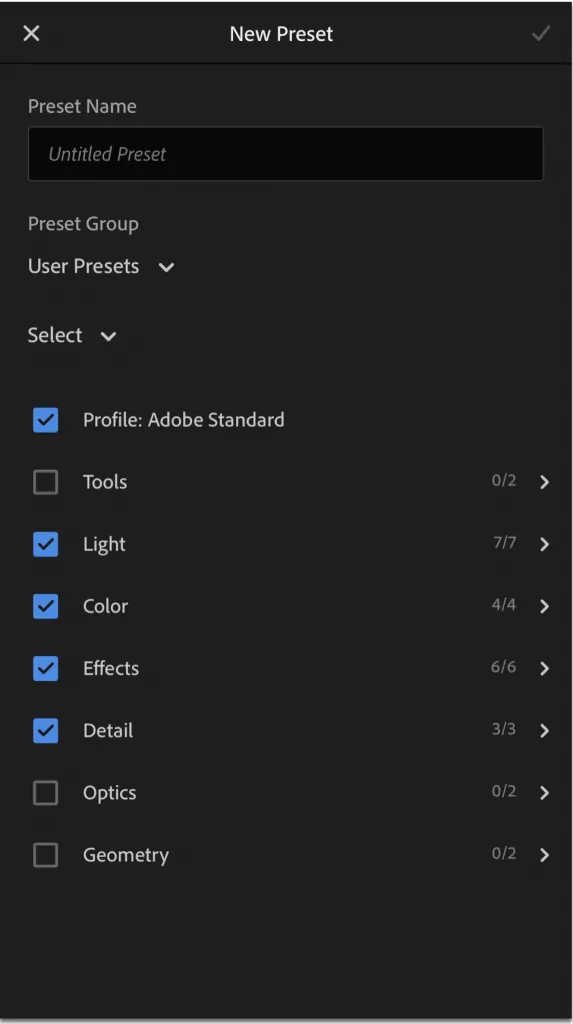Uncheck Profile: Adobe Standard checkbox
Viewport: 573px width, 1024px height.
tap(46, 420)
